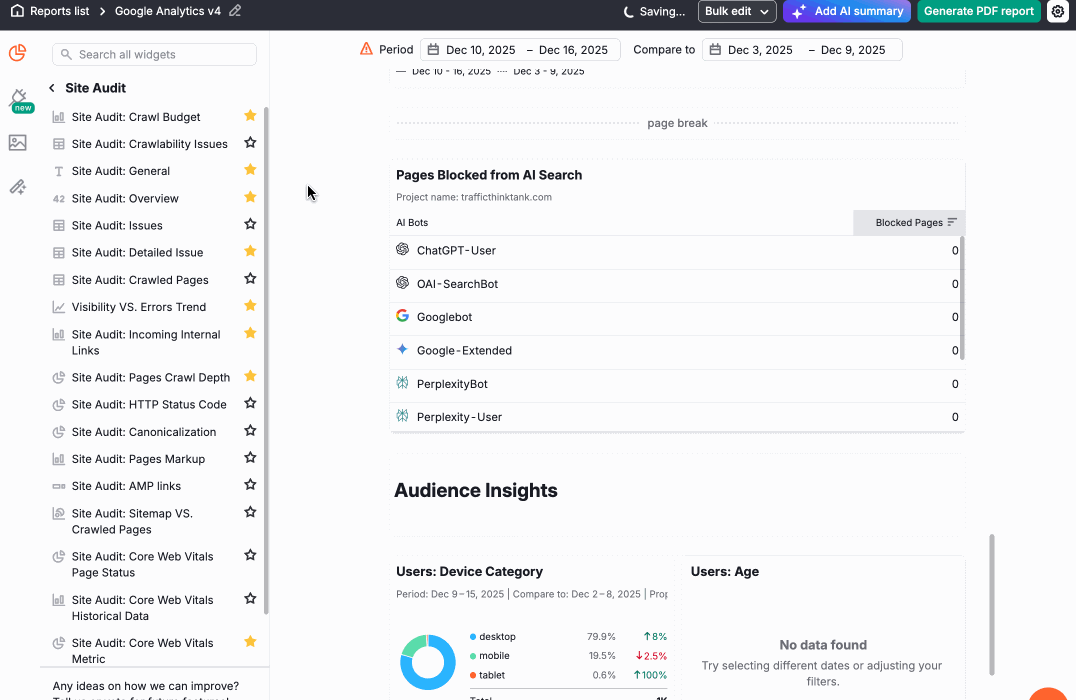Toggle the star on Site Audit: AMP links

tap(250, 486)
